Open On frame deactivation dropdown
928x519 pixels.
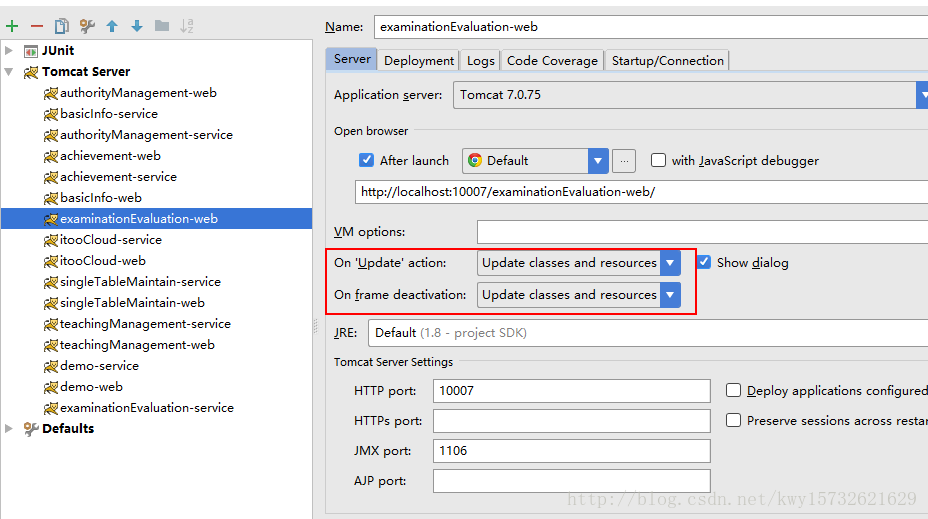579,295
